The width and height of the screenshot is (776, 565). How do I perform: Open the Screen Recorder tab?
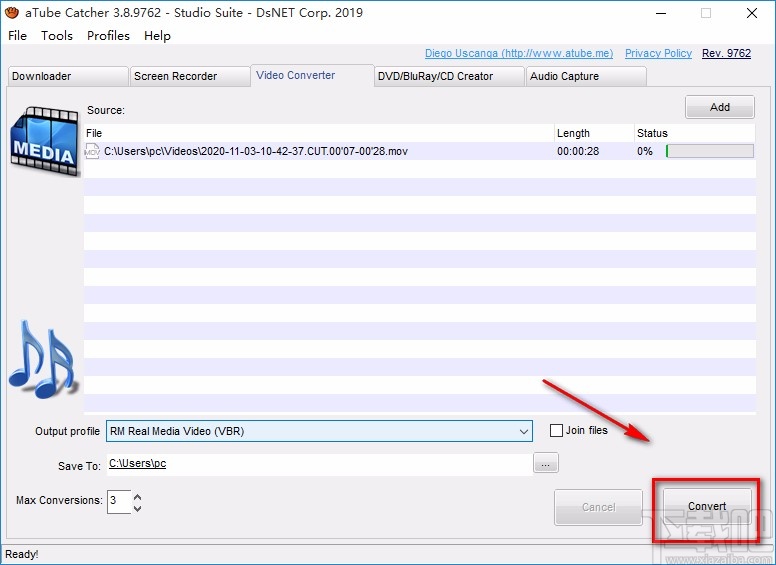point(187,76)
